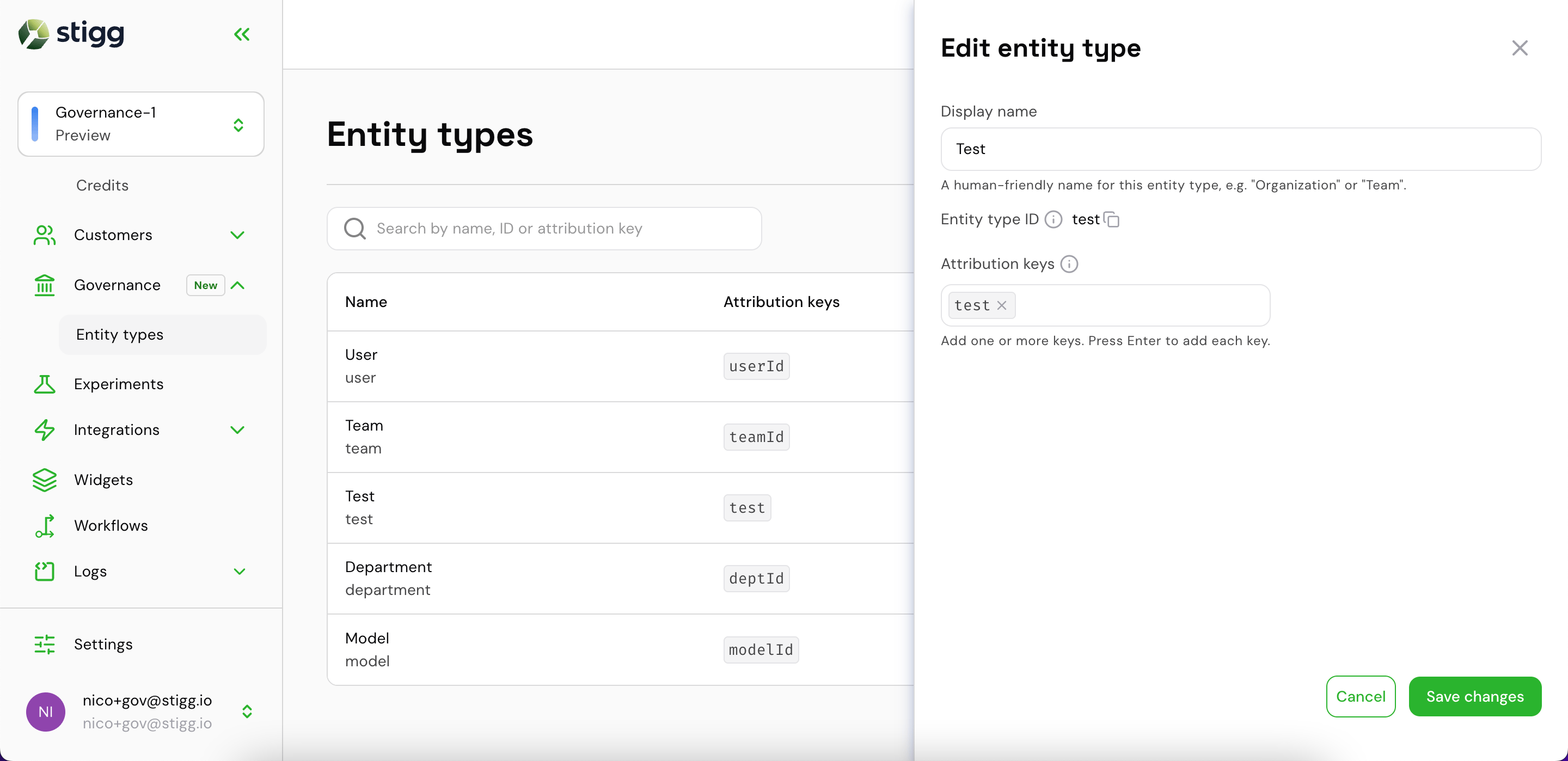Select the Test entity type row
This screenshot has width=1568, height=761.
pos(620,508)
